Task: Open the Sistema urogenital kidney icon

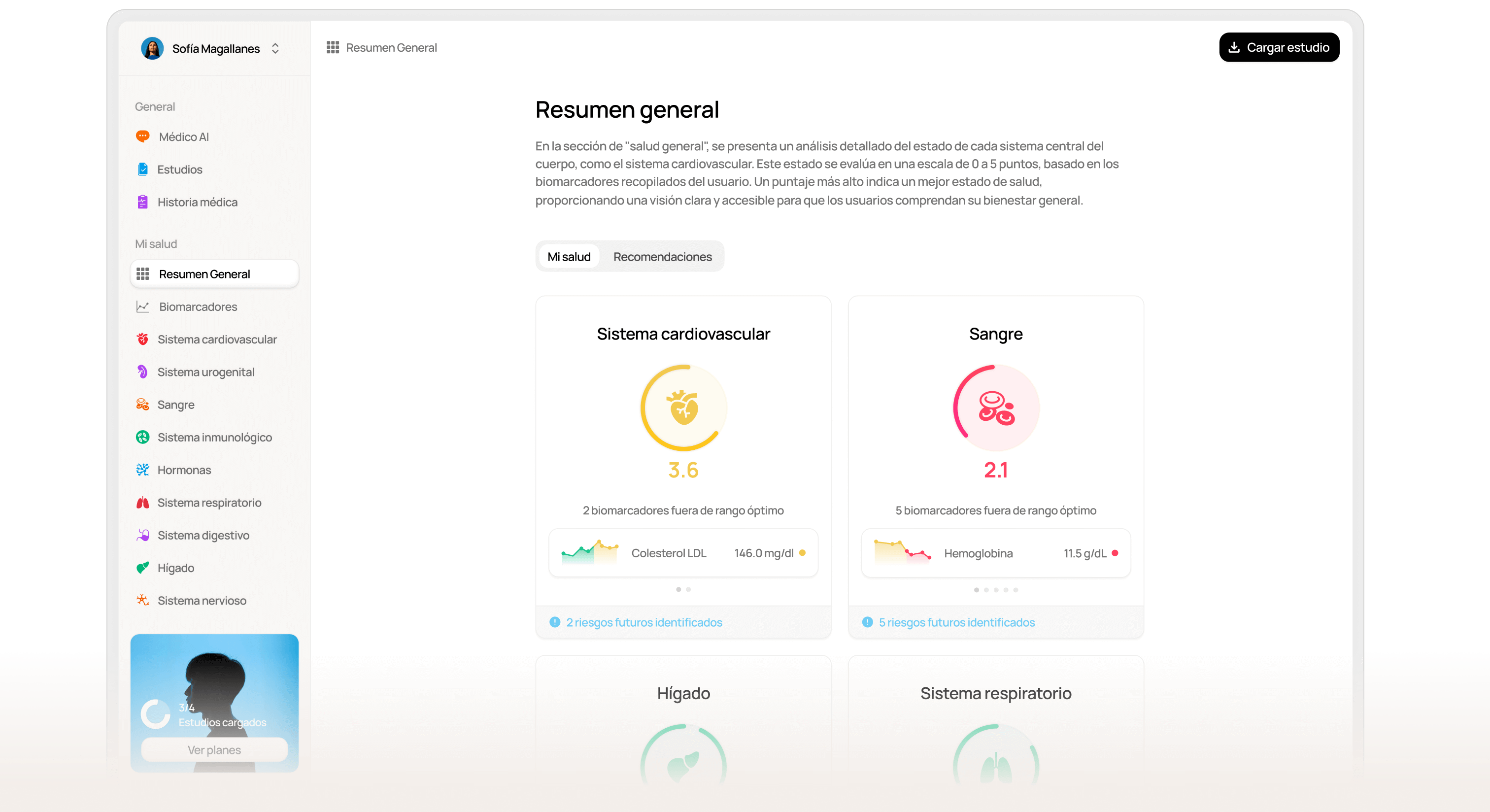Action: (142, 372)
